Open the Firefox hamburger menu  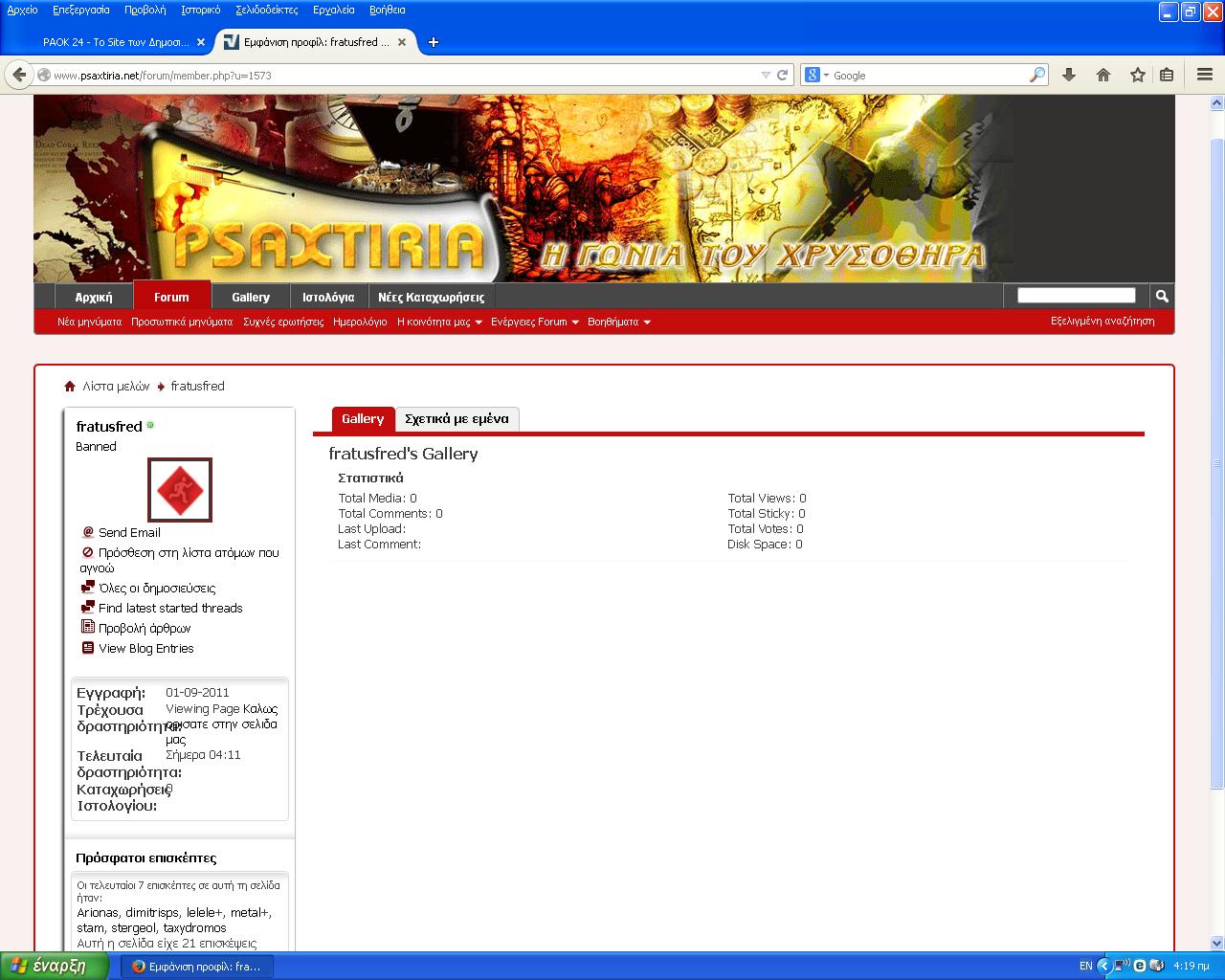point(1205,75)
